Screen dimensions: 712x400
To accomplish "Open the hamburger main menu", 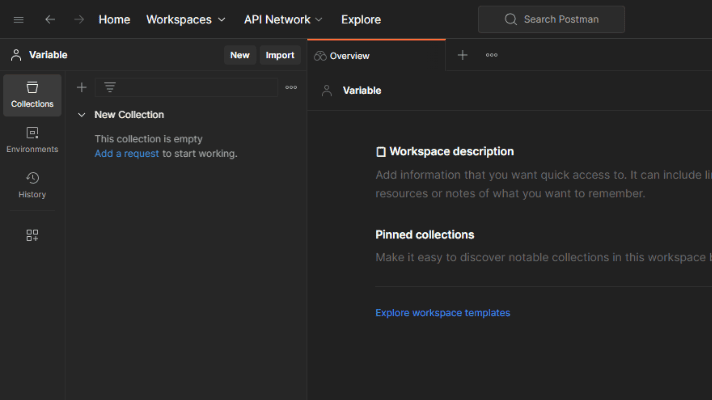I will (19, 20).
